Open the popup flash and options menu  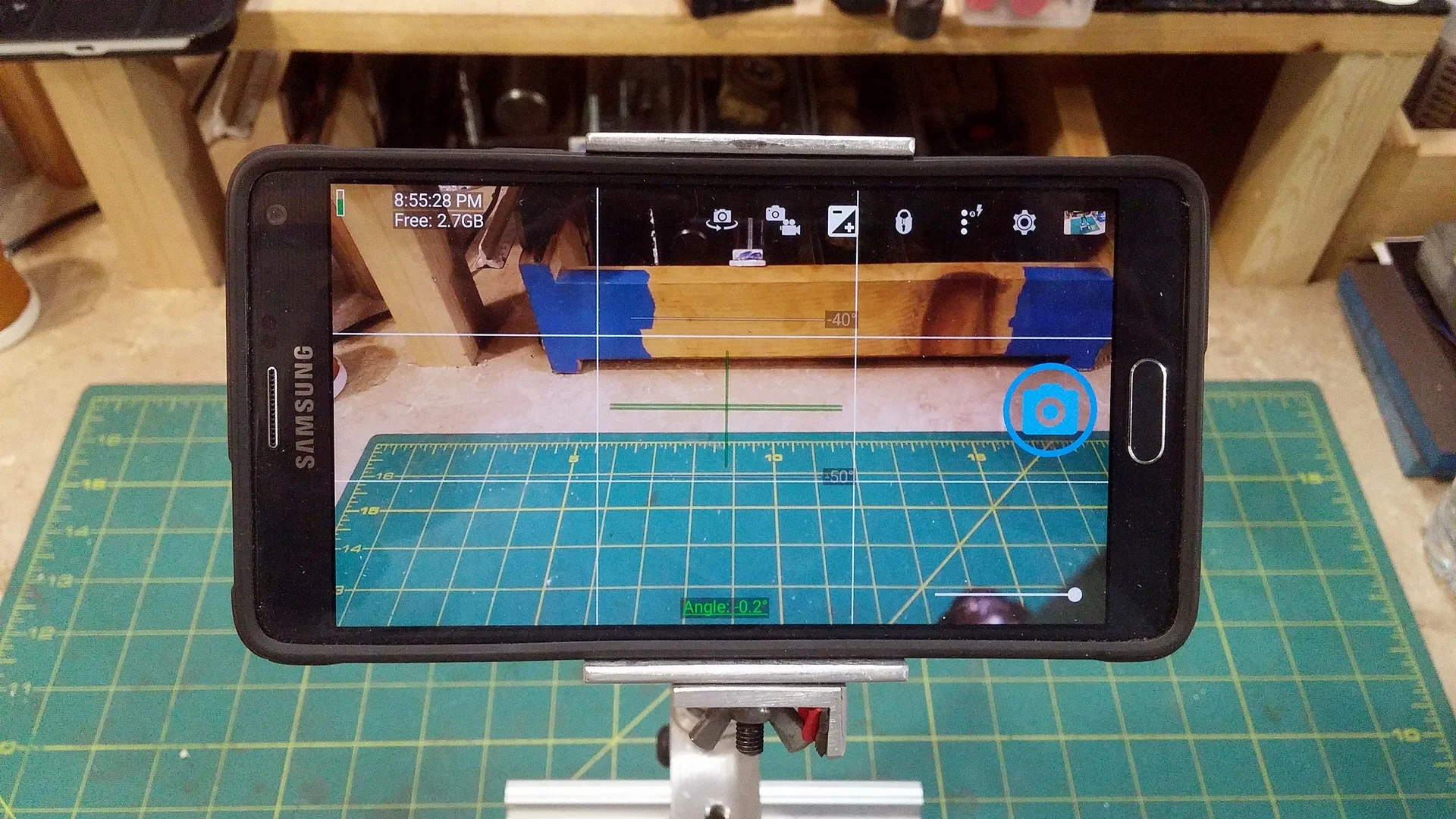click(971, 220)
